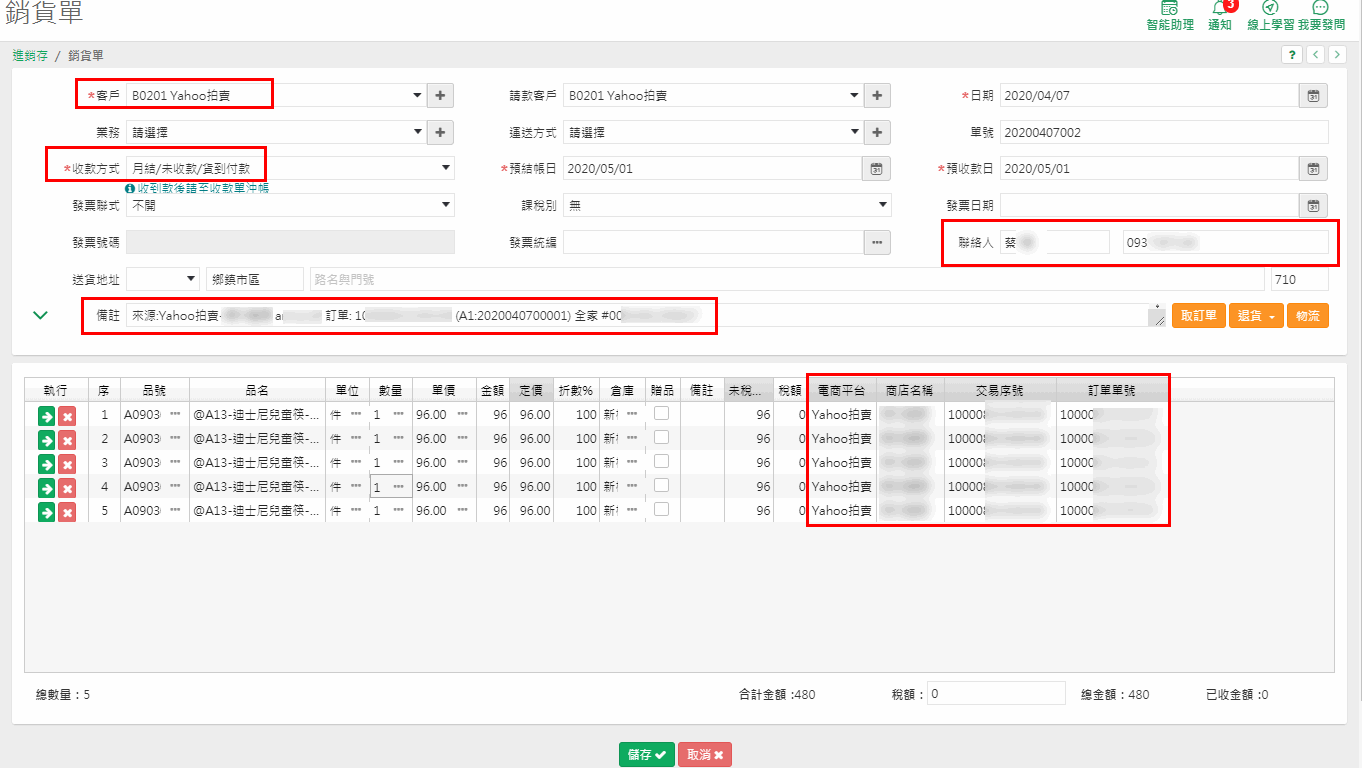Viewport: 1362px width, 768px height.
Task: Open the 退貨 return dropdown button
Action: point(1256,316)
